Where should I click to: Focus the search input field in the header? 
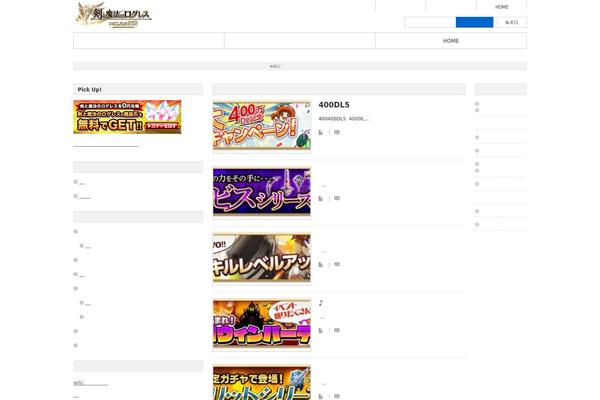[430, 22]
